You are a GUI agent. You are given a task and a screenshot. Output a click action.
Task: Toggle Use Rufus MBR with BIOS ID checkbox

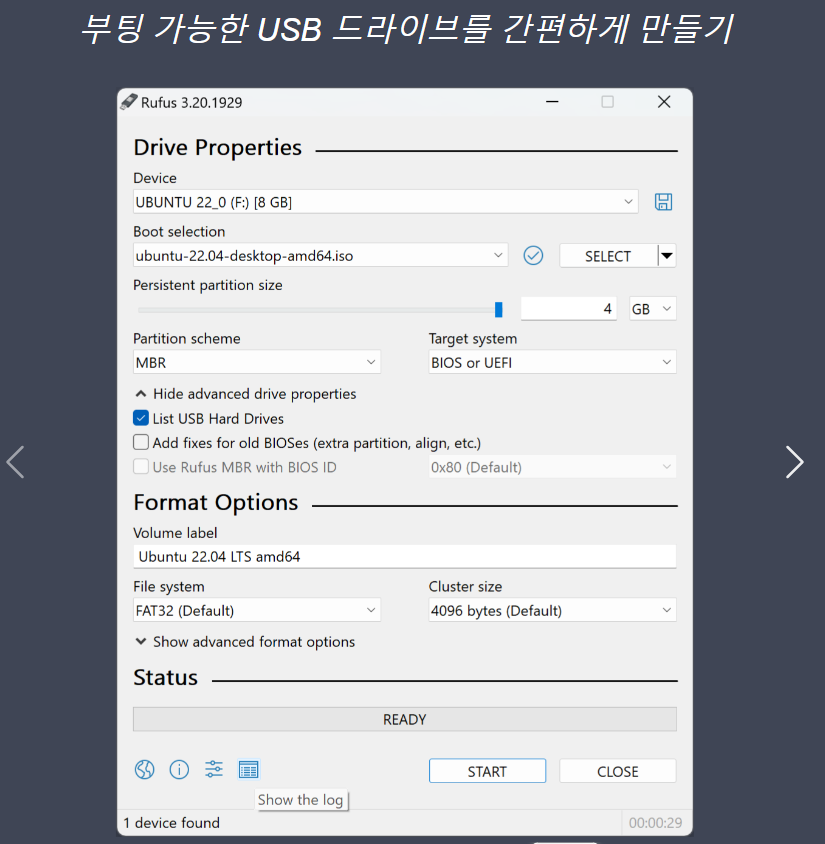pyautogui.click(x=141, y=467)
